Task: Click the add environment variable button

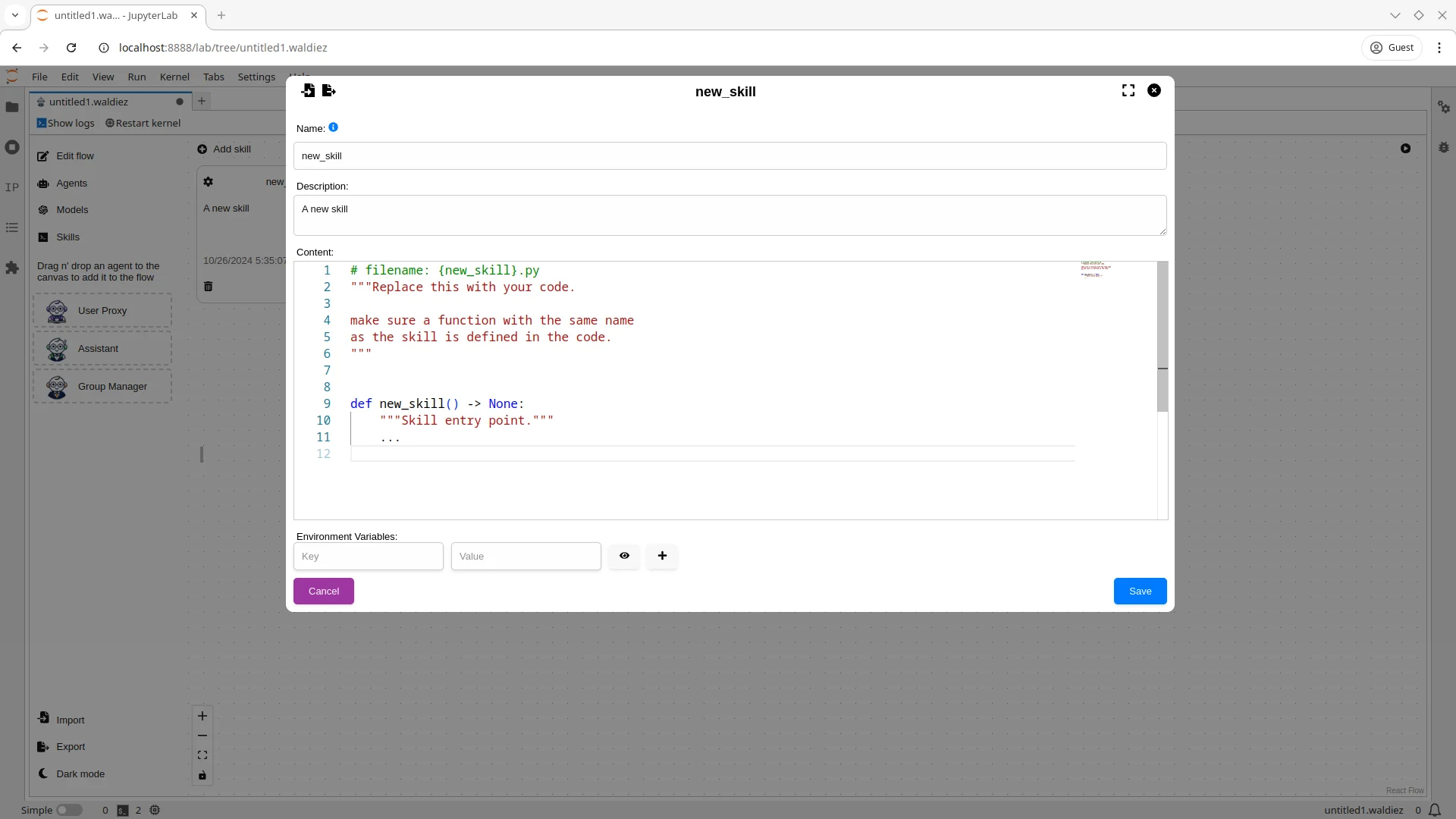Action: coord(663,556)
